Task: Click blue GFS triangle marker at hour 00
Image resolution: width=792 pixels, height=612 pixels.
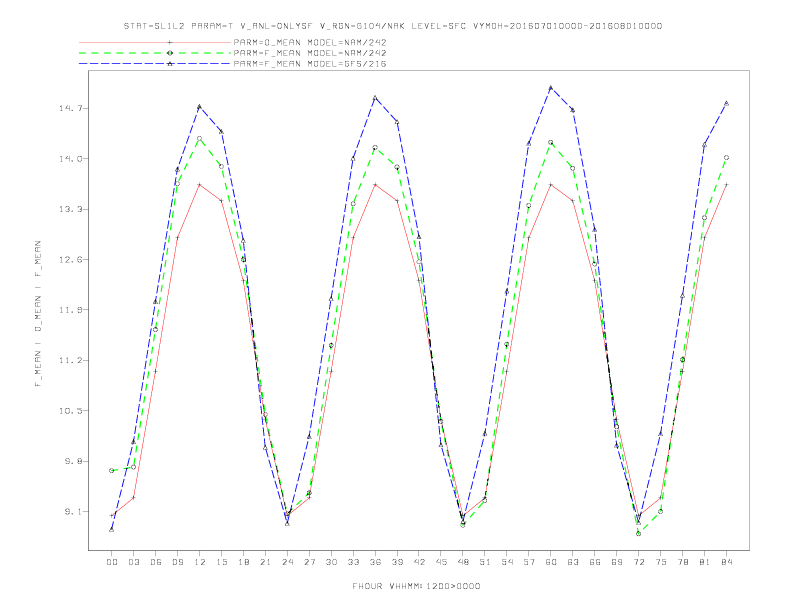Action: 112,529
